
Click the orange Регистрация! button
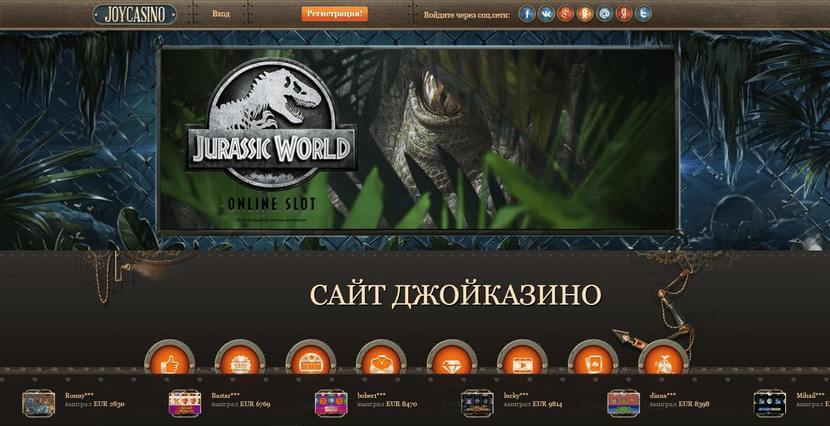tap(335, 14)
